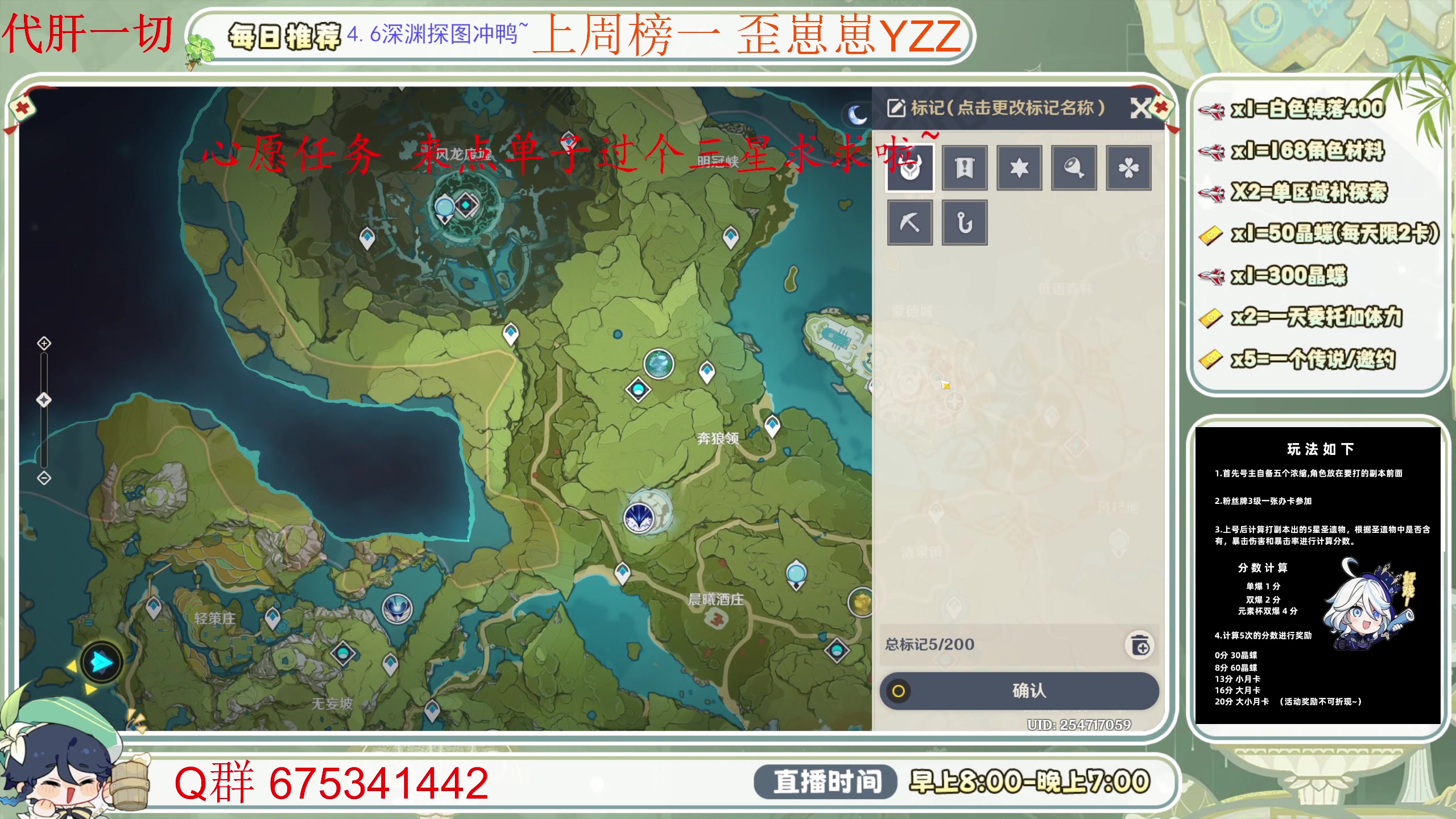The image size is (1456, 819).
Task: Select waypoint southwest of Stormterror's Lair ring
Action: click(367, 238)
